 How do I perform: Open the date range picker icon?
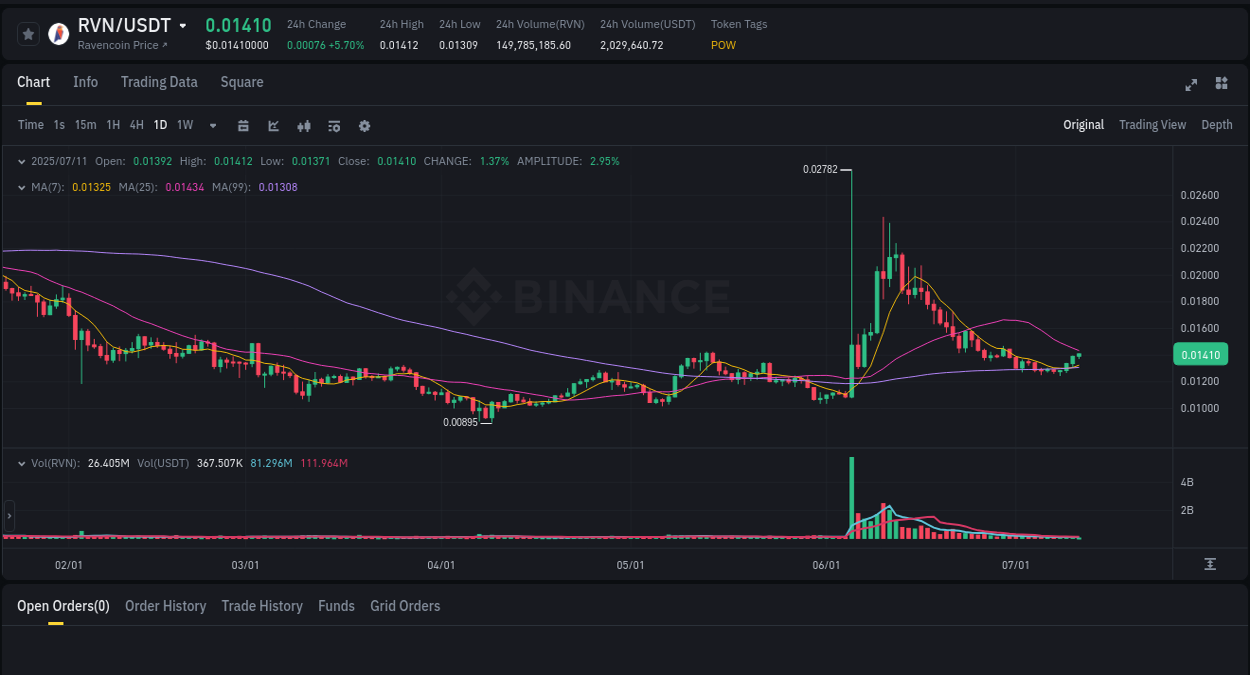tap(243, 125)
